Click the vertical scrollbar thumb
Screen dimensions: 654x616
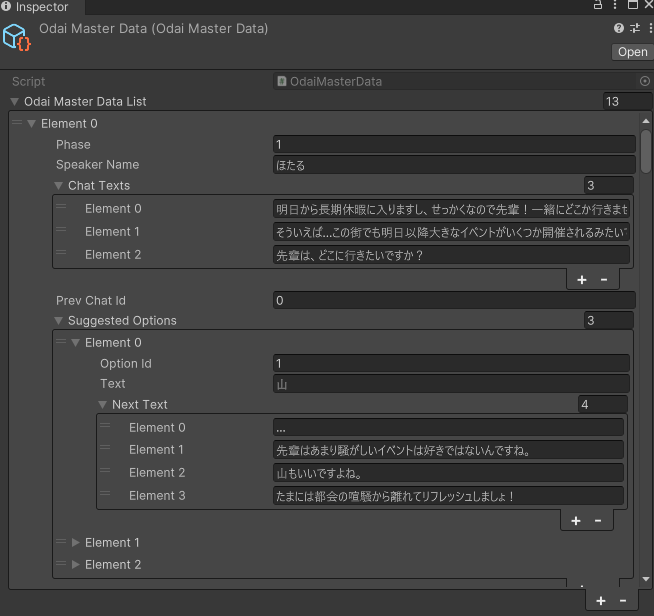pos(646,151)
